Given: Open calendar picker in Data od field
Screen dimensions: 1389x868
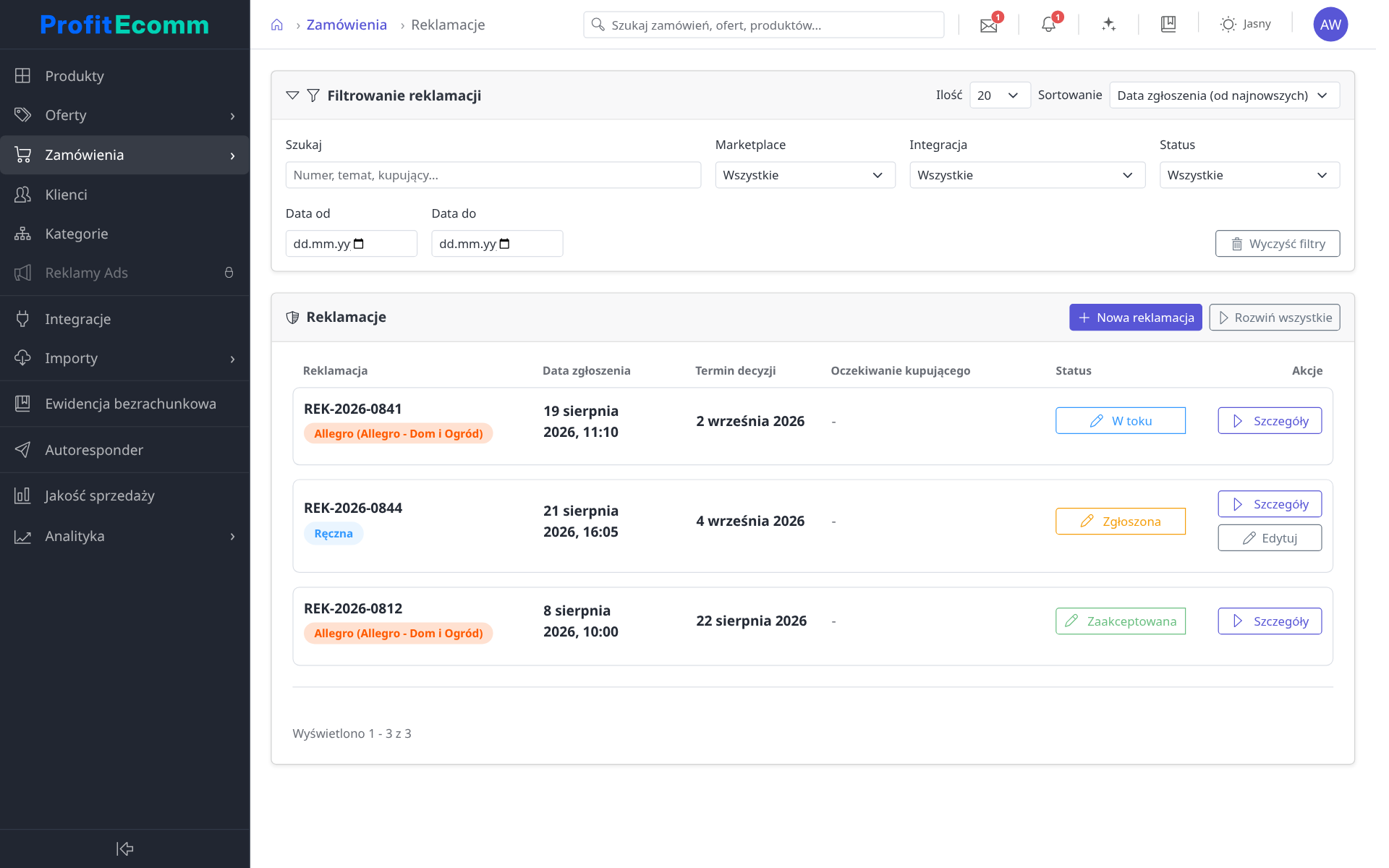Looking at the screenshot, I should pyautogui.click(x=359, y=244).
